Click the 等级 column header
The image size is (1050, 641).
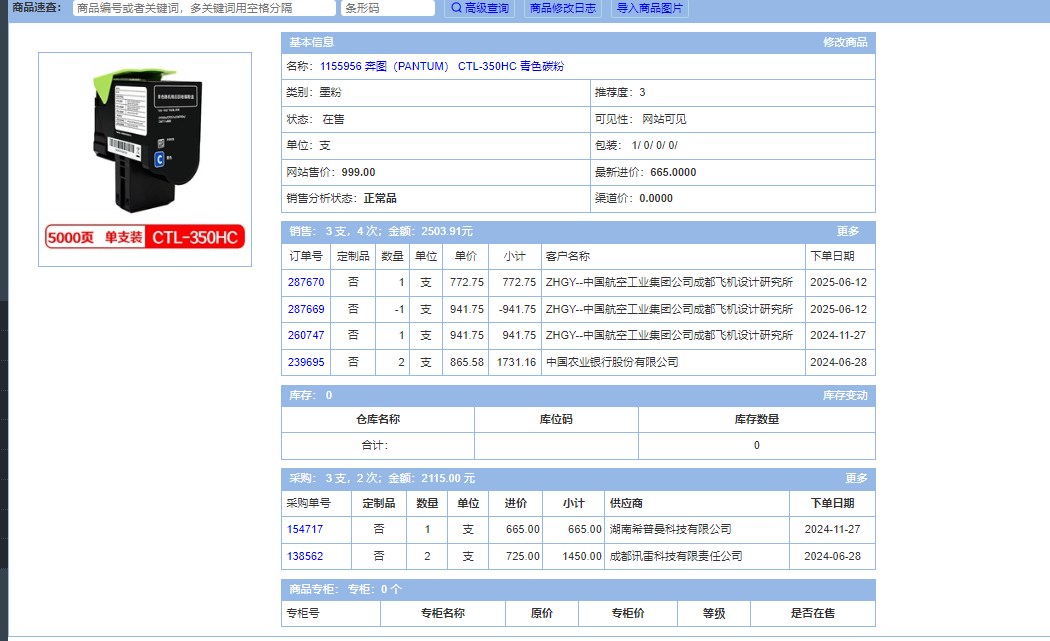tap(714, 613)
